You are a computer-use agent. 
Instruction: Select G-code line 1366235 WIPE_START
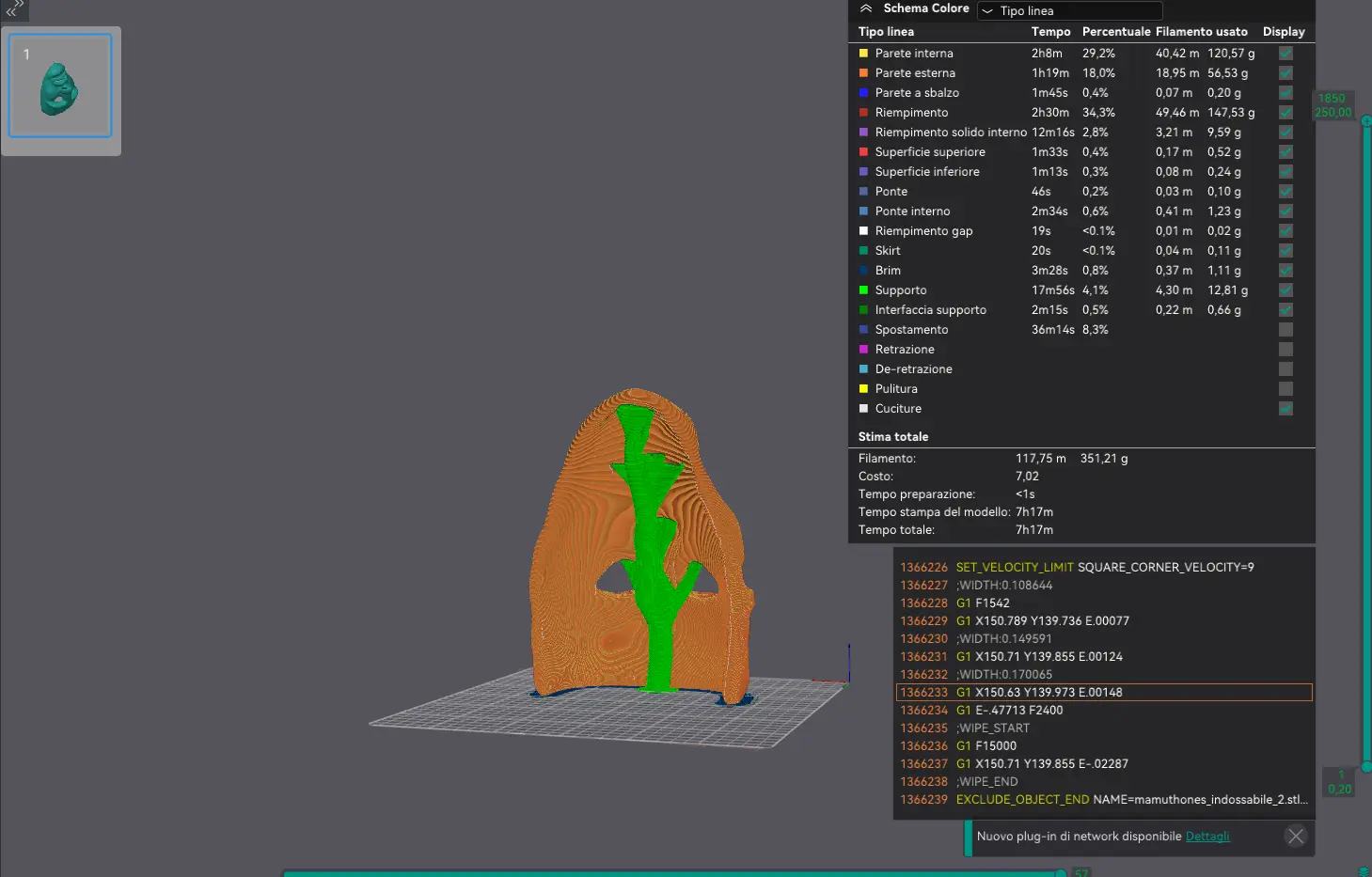click(x=1104, y=728)
